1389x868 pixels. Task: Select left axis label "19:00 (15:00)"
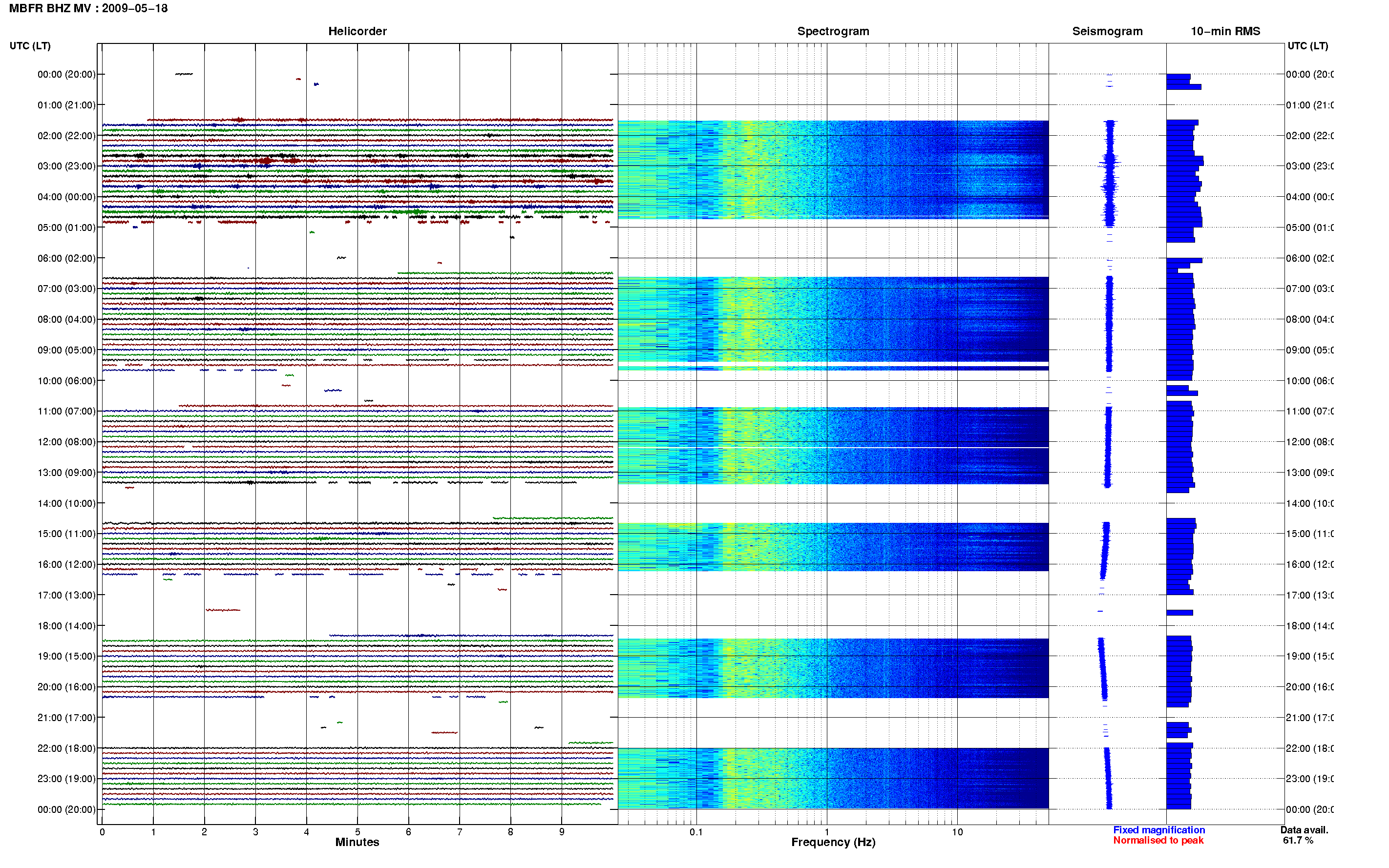pyautogui.click(x=66, y=657)
